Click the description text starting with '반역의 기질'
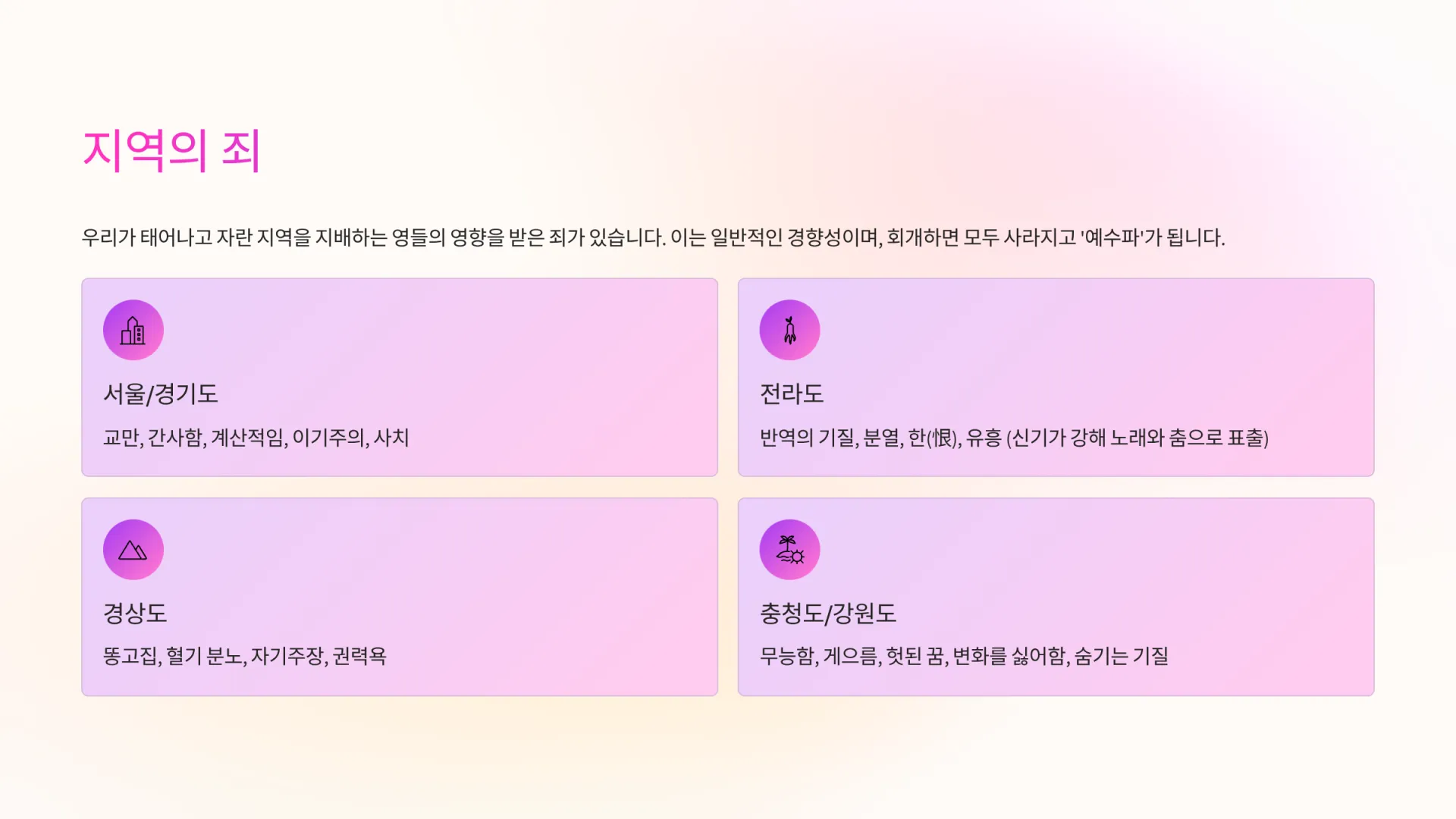Image resolution: width=1456 pixels, height=819 pixels. [1013, 438]
